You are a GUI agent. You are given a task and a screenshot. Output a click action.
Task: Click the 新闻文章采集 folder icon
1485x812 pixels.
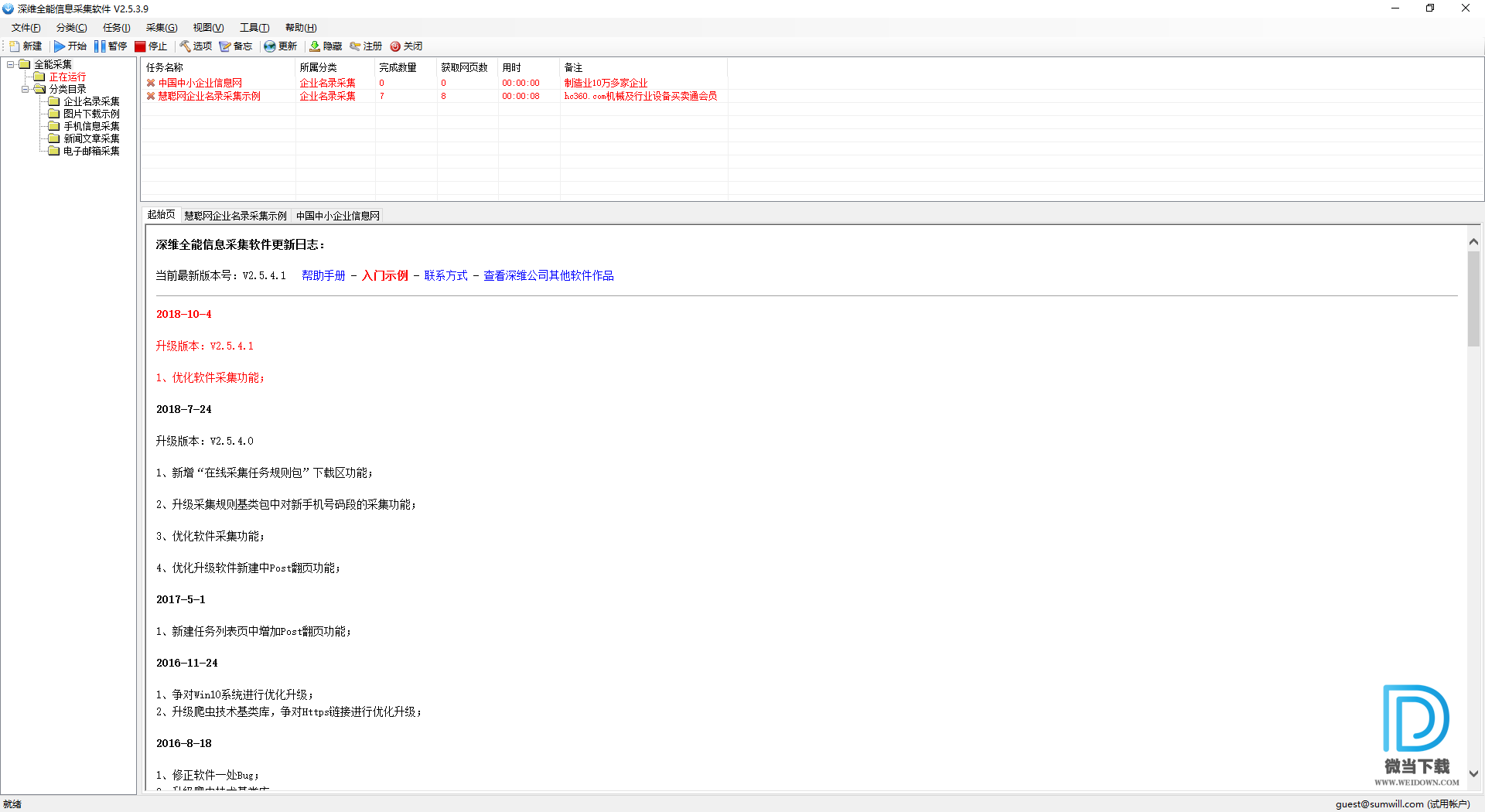coord(54,138)
